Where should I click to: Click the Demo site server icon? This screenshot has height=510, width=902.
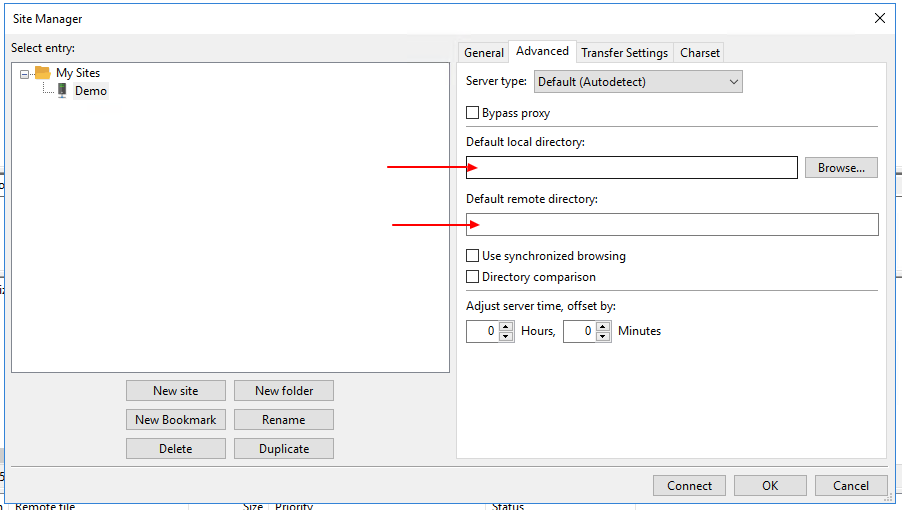click(62, 91)
